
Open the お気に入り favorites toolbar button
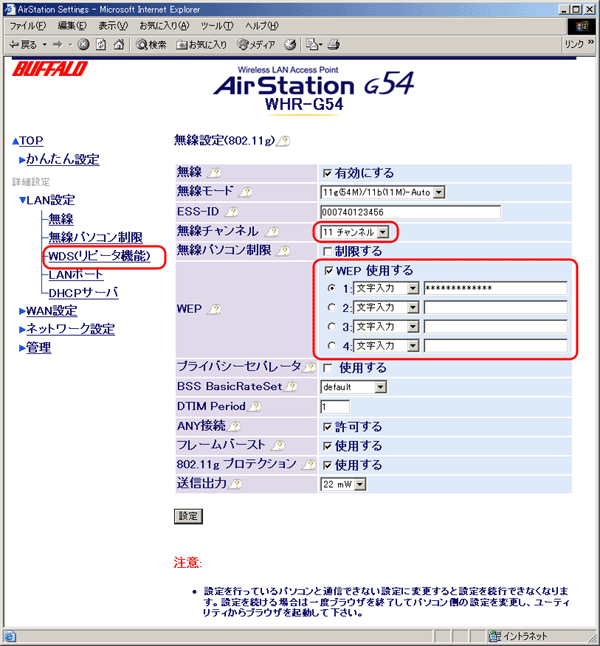(x=202, y=44)
